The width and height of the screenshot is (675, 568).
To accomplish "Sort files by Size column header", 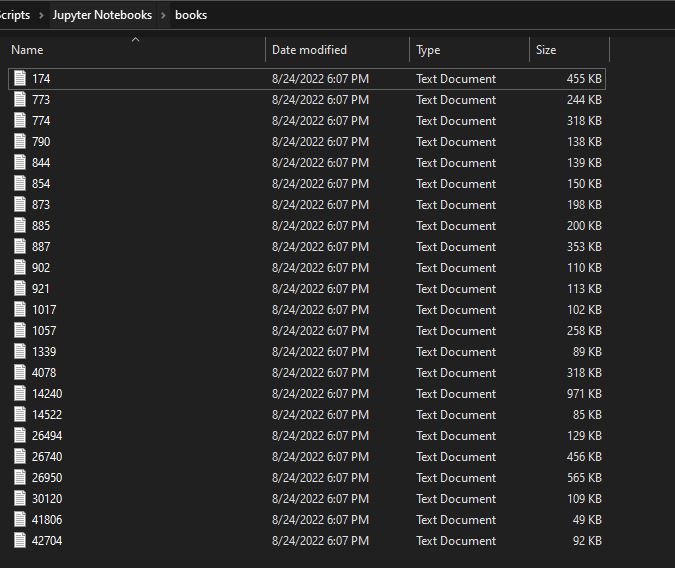I will 546,50.
